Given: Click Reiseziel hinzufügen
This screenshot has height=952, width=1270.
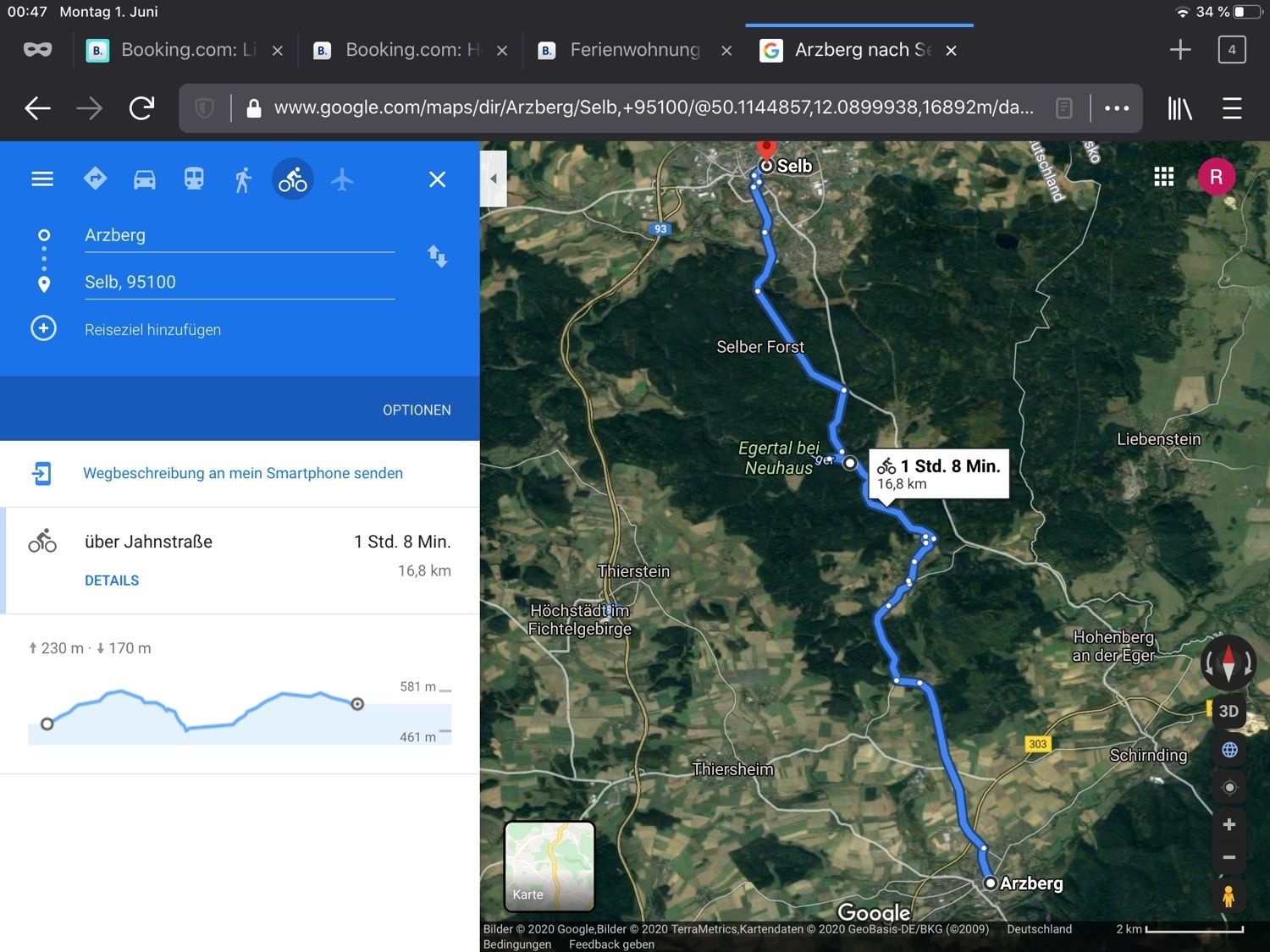Looking at the screenshot, I should [152, 330].
